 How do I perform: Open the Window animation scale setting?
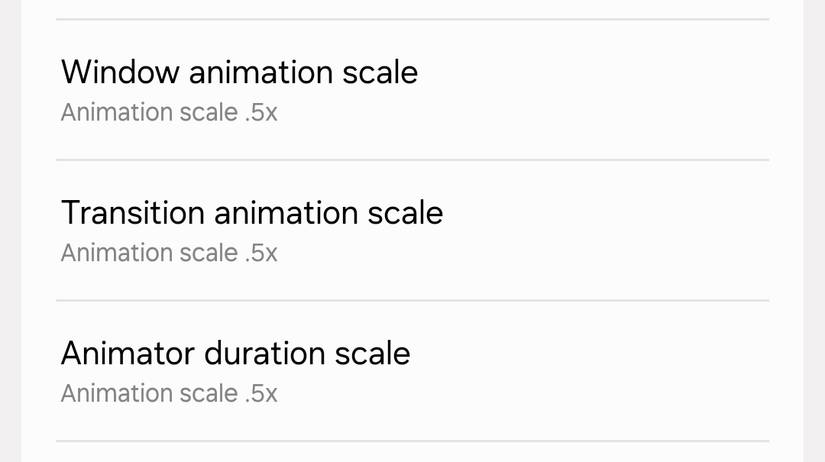412,90
